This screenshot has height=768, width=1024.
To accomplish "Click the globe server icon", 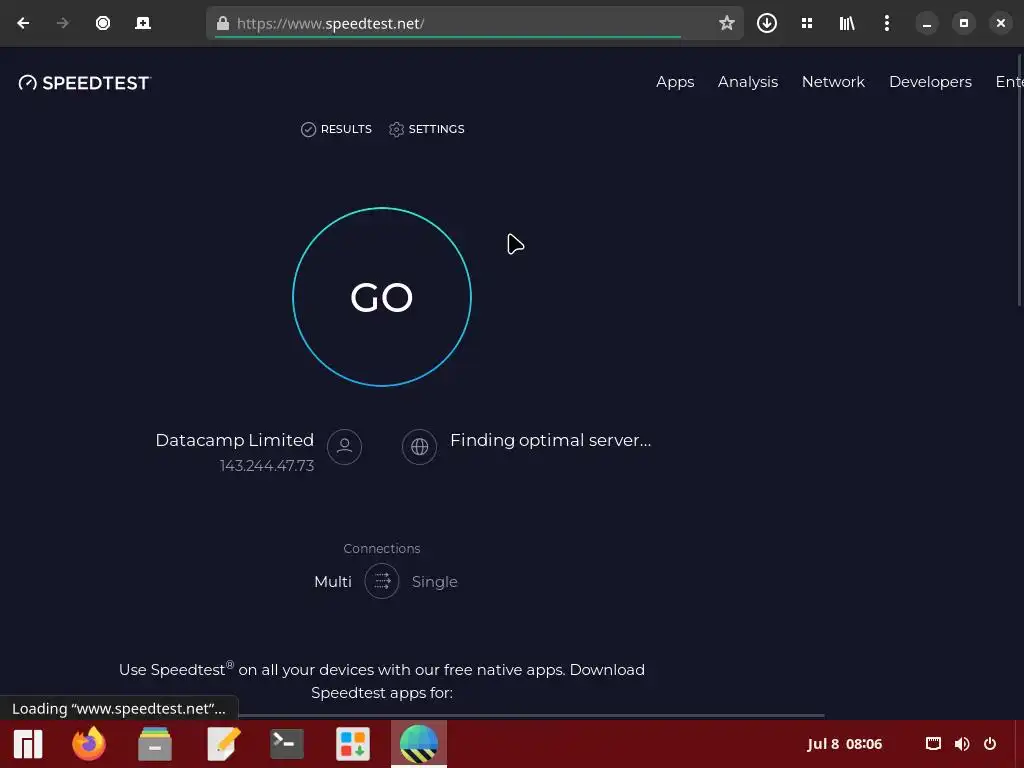I will tap(419, 447).
